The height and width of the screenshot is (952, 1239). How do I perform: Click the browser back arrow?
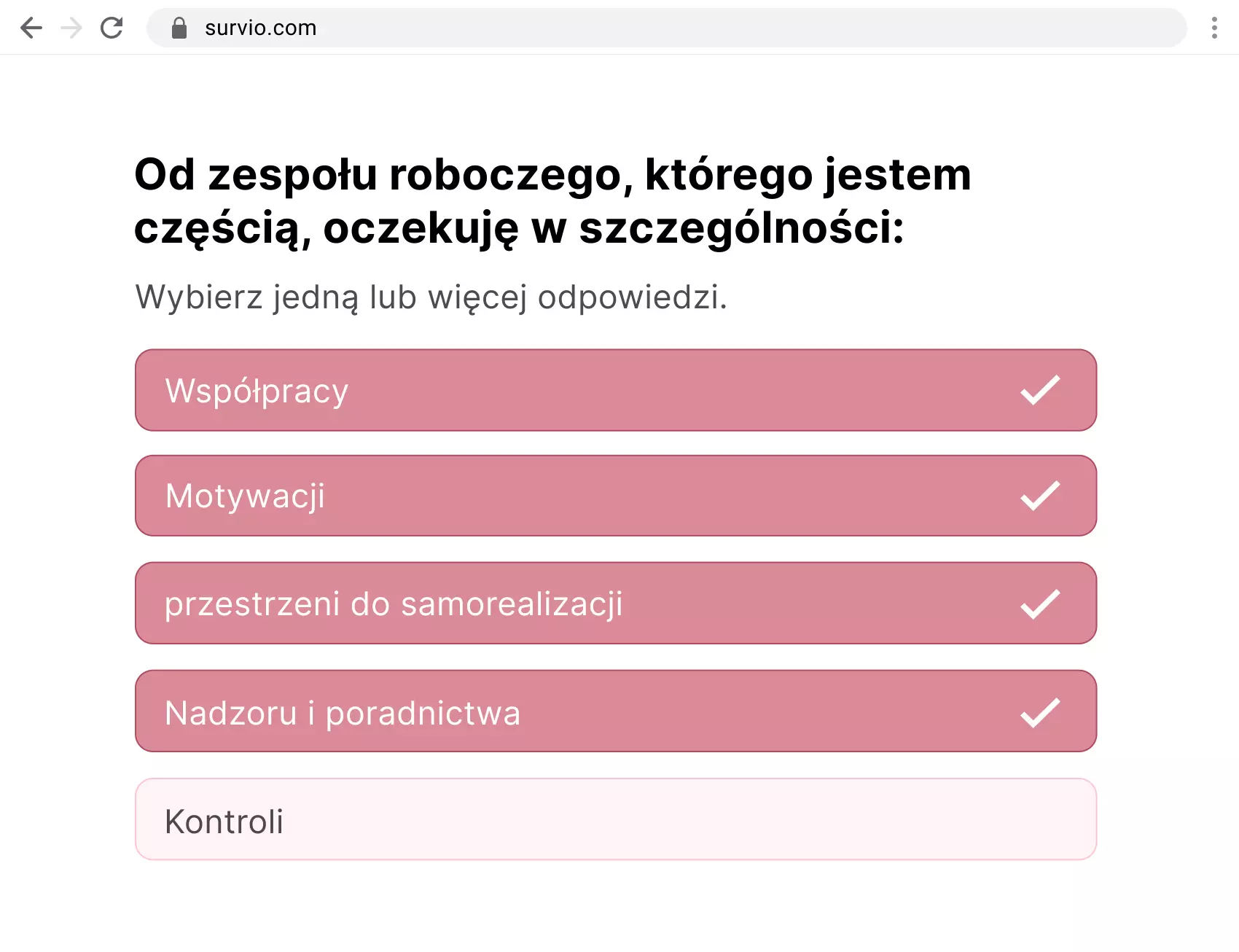click(31, 28)
